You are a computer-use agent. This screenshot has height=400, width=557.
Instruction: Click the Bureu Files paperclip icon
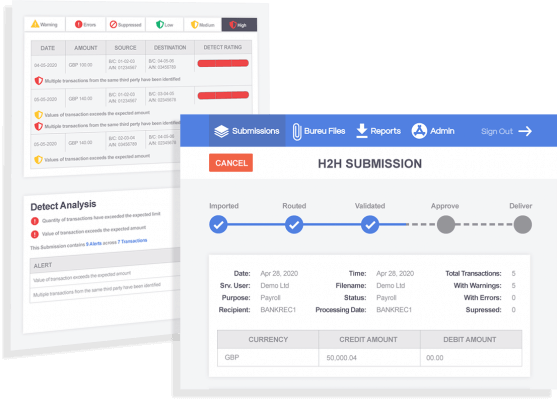[x=297, y=131]
